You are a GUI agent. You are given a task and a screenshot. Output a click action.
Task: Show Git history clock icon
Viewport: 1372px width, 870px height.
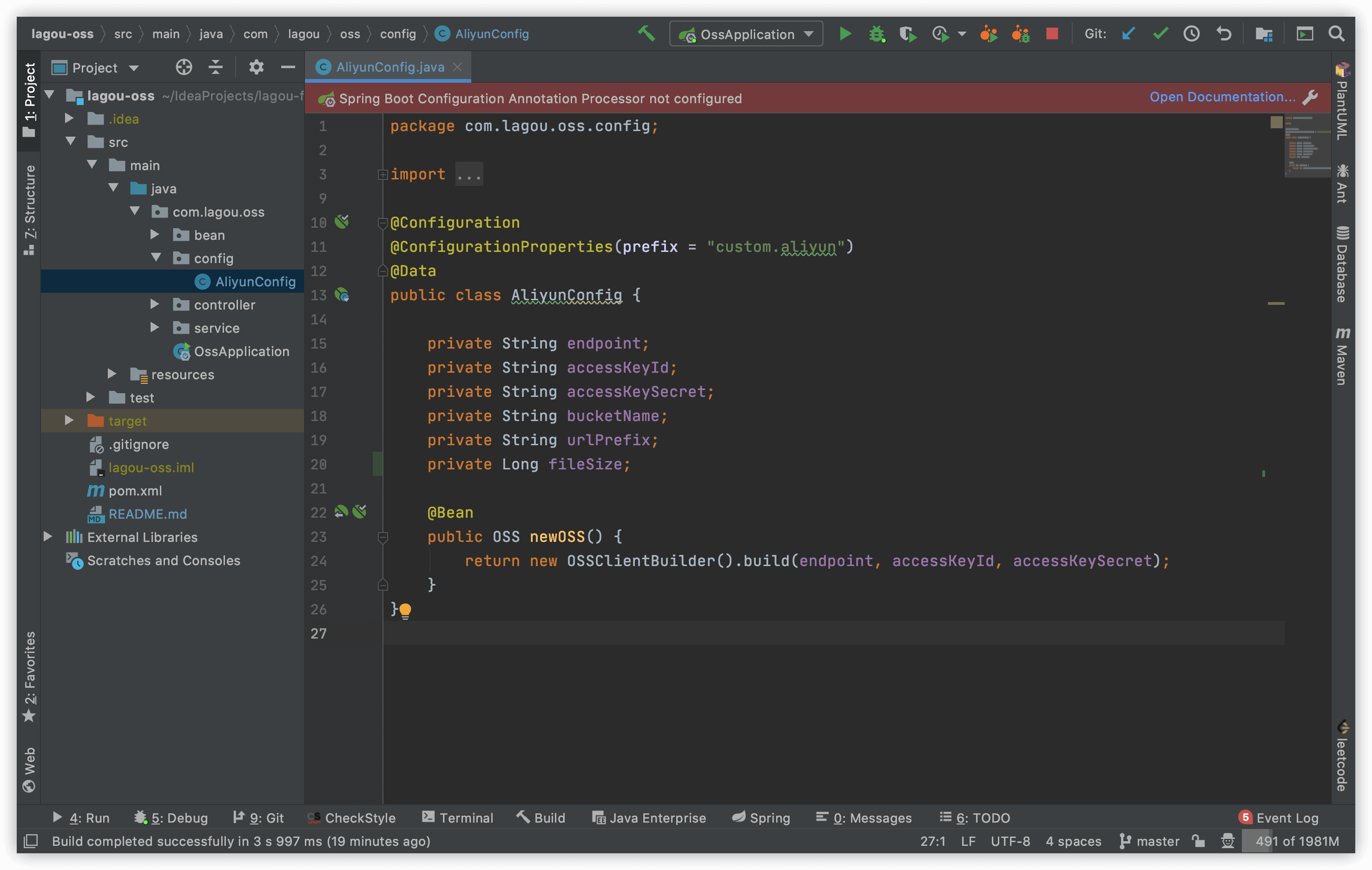[1191, 33]
